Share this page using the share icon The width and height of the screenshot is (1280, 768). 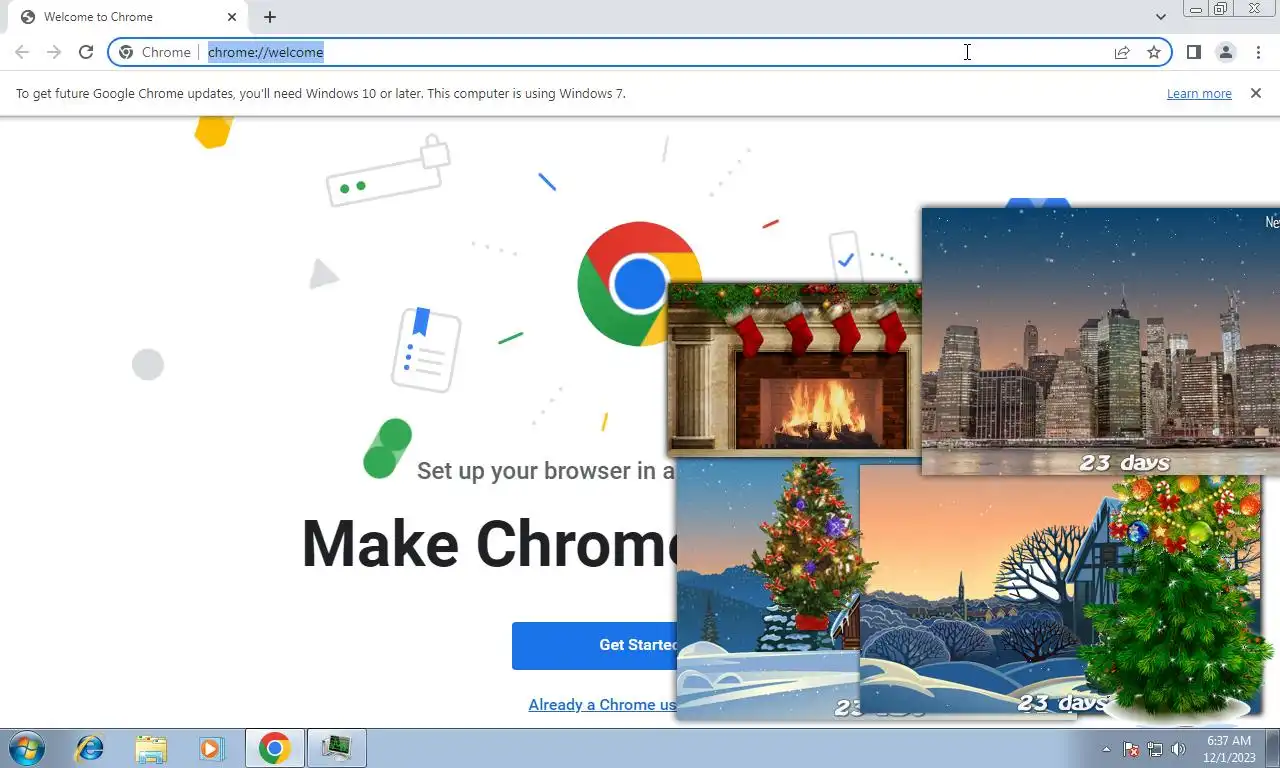[1122, 52]
